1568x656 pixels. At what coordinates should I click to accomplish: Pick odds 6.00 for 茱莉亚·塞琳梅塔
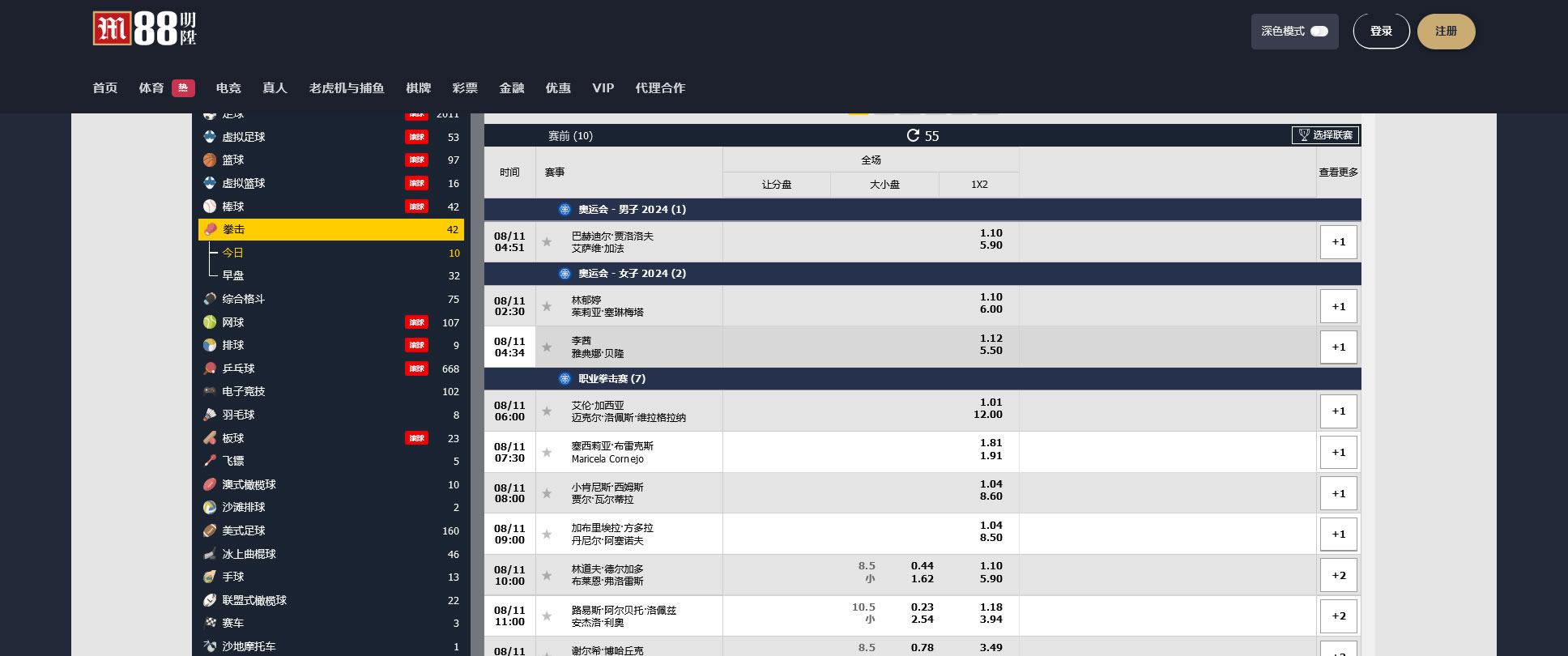pos(991,309)
